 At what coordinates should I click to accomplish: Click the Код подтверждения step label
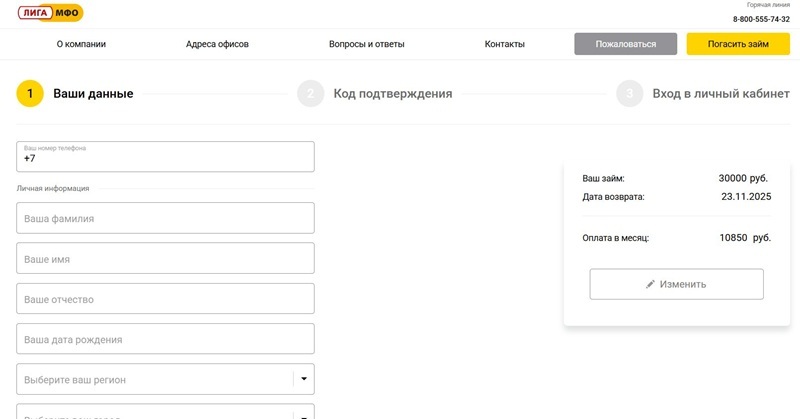pos(393,93)
